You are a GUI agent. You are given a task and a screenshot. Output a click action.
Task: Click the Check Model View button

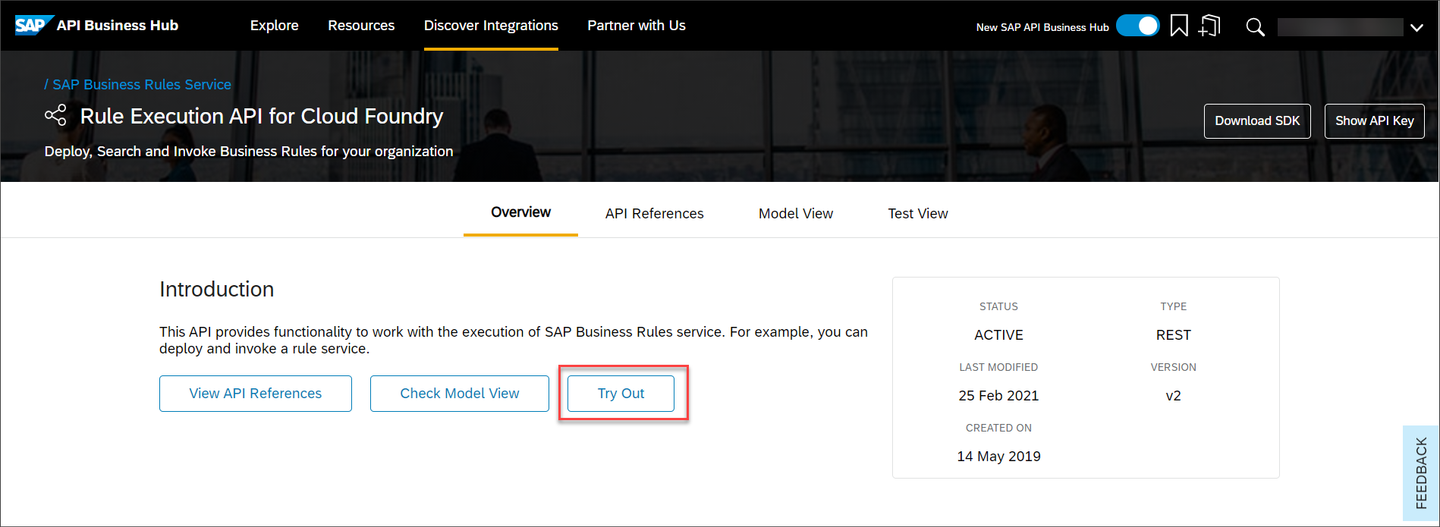pyautogui.click(x=459, y=393)
